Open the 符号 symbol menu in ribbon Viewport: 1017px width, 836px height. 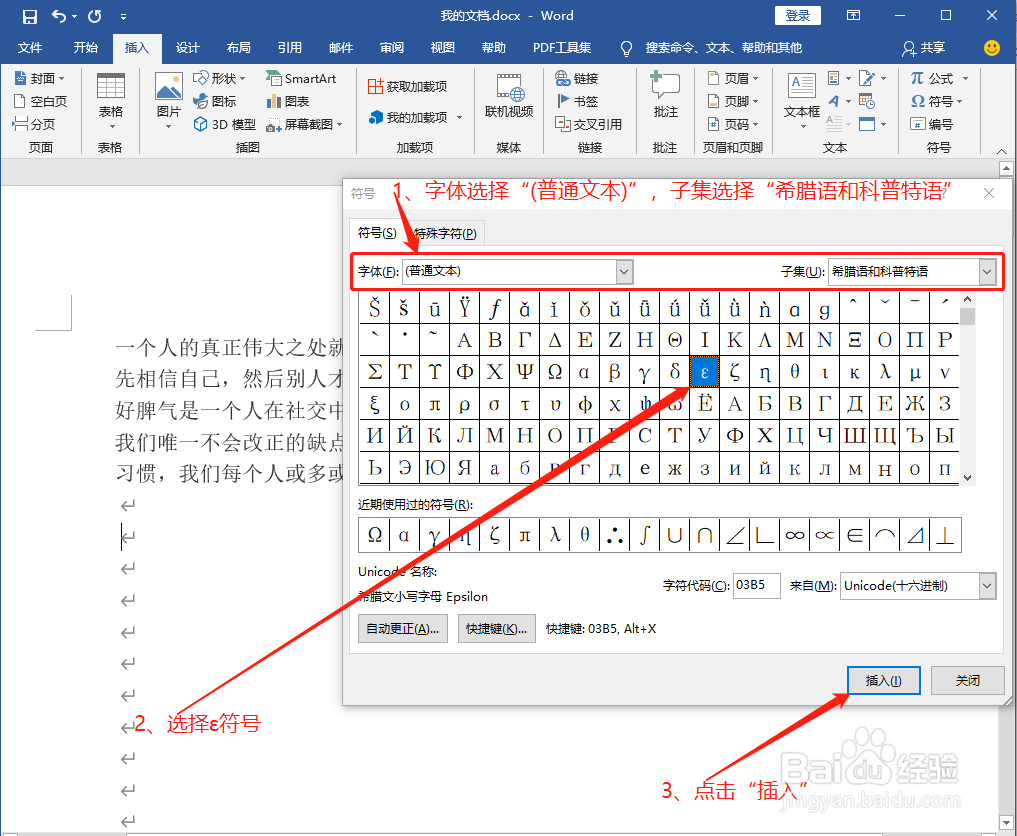pyautogui.click(x=937, y=101)
